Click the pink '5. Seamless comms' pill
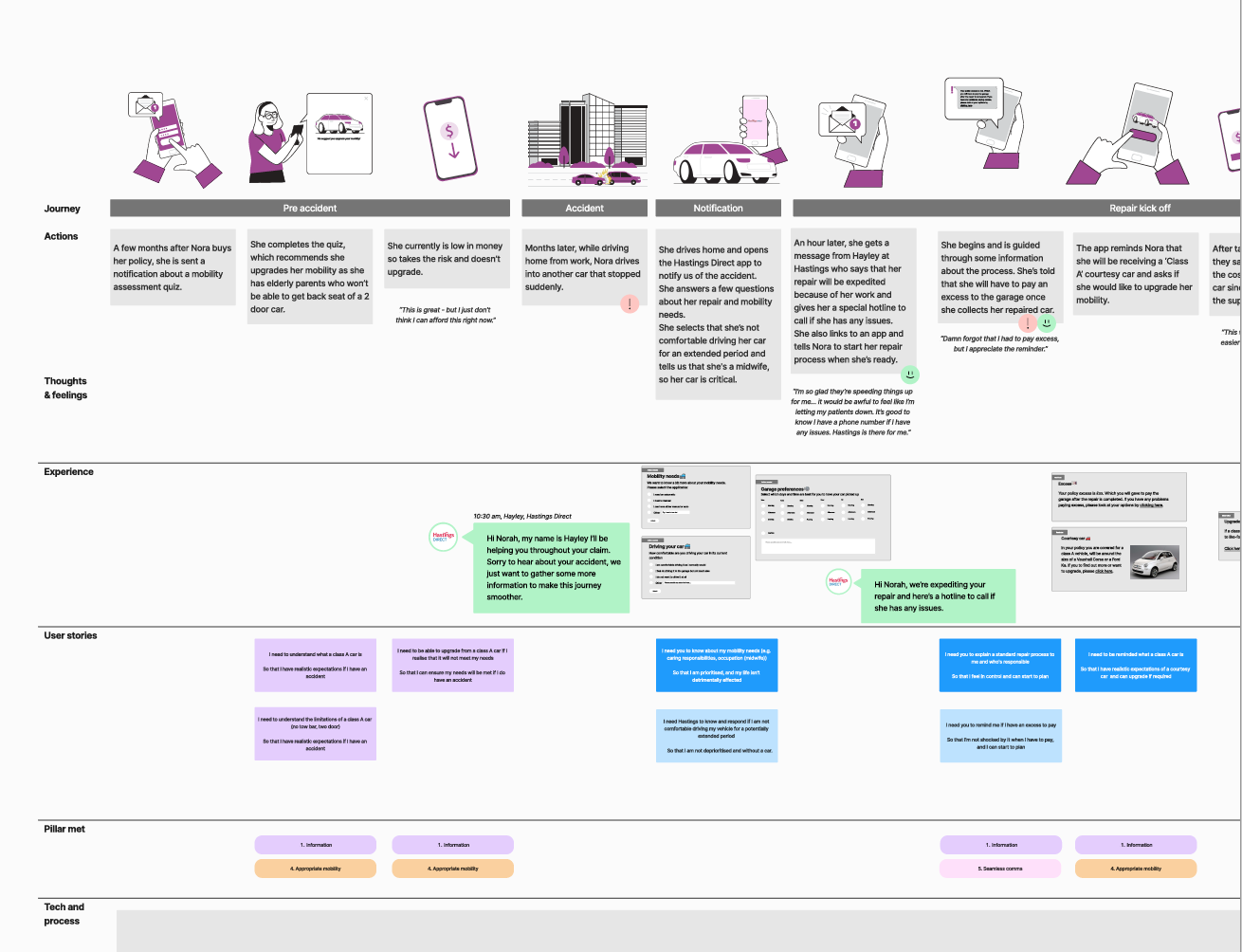This screenshot has width=1242, height=952. (1001, 868)
